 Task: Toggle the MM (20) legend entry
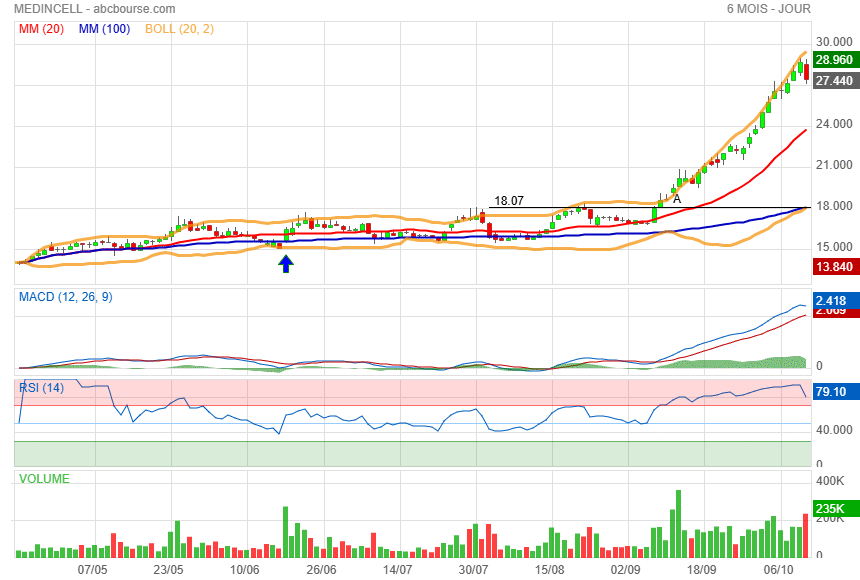41,29
